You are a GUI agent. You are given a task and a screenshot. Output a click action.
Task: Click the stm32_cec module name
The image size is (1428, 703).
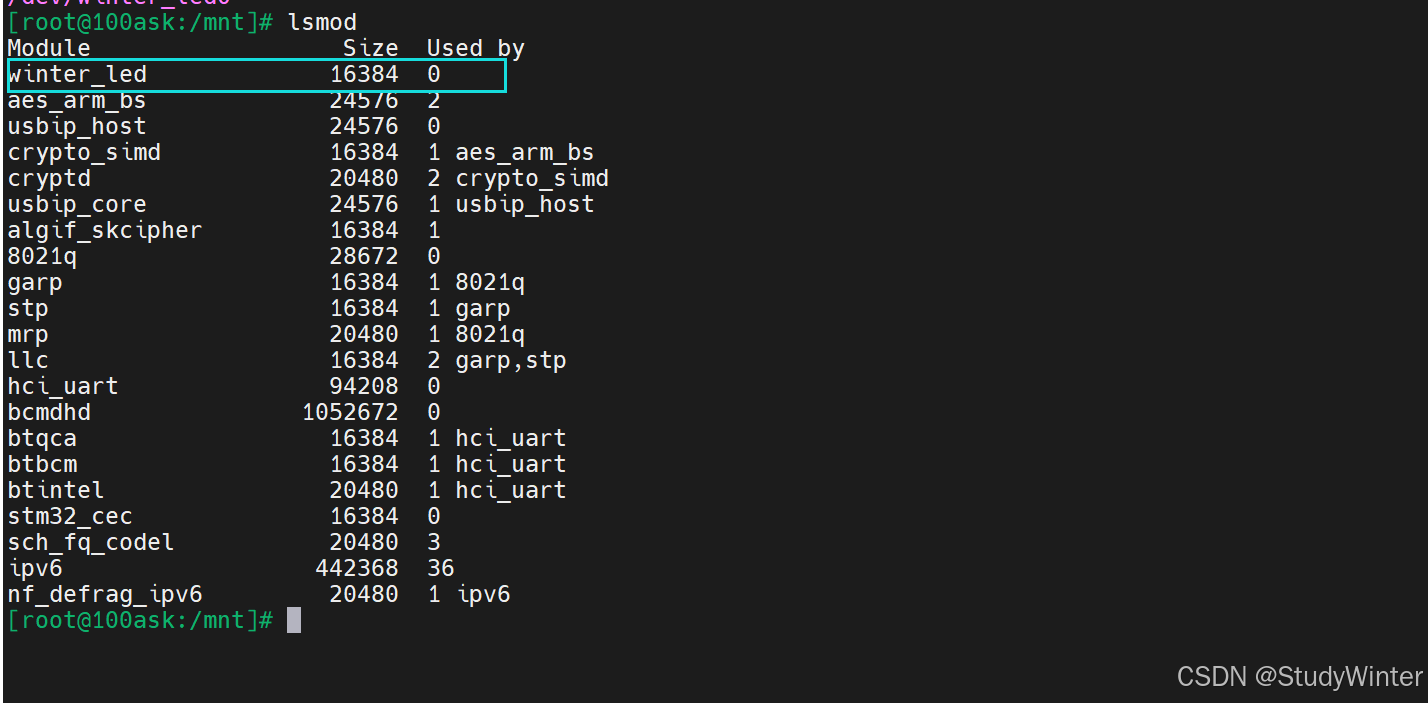point(70,516)
